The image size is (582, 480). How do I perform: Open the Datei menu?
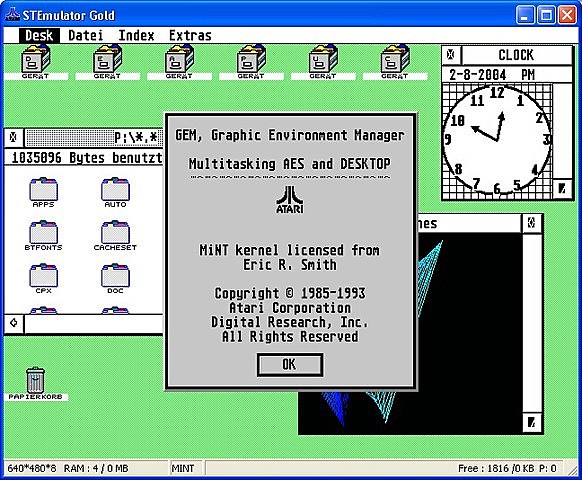85,36
